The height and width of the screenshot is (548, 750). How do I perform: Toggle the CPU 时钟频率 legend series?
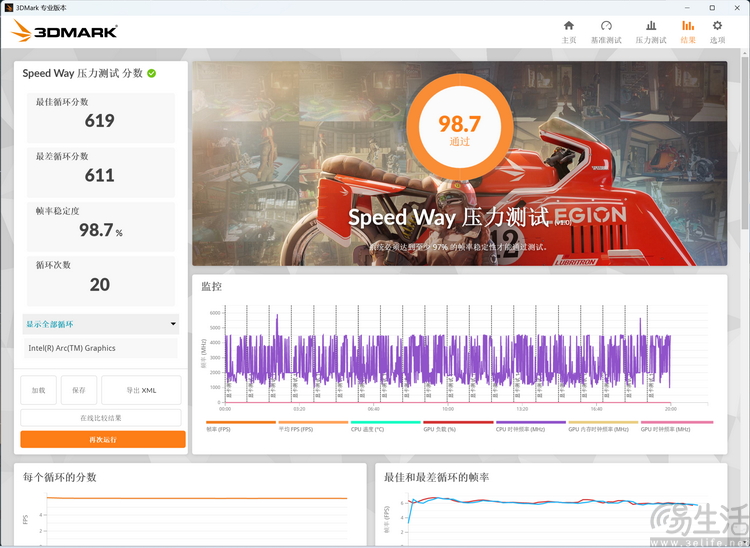tap(530, 426)
